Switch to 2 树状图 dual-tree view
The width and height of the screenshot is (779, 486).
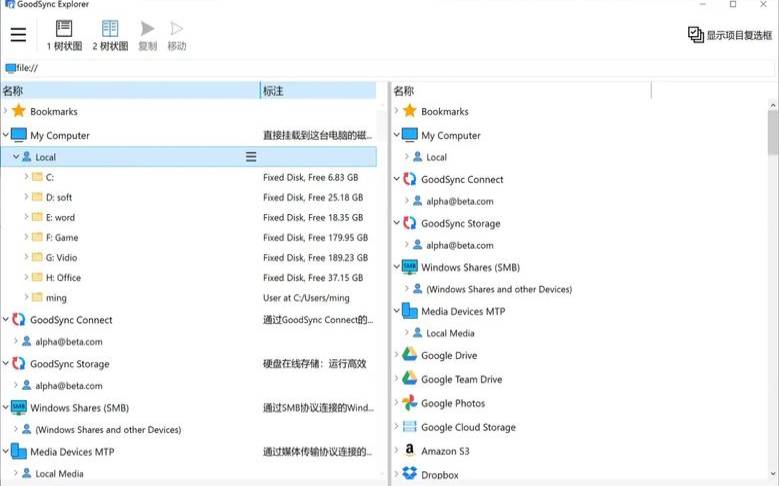(110, 36)
